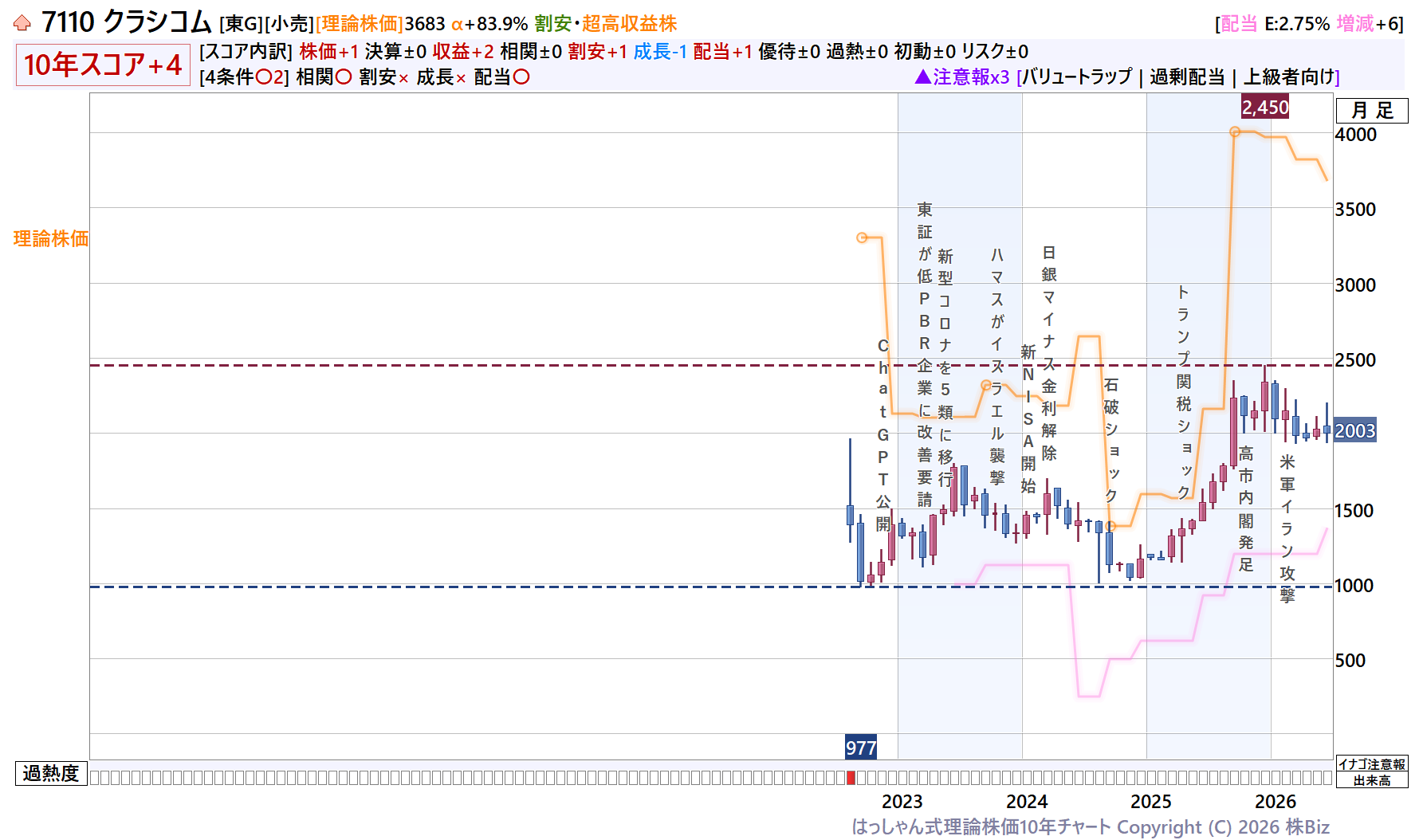The height and width of the screenshot is (840, 1419).
Task: Click the 10年スコア+4 score box
Action: [103, 65]
